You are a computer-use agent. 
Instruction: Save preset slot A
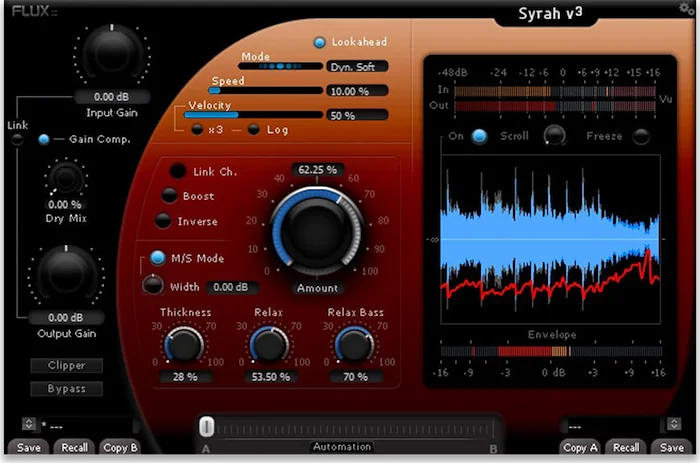click(29, 447)
